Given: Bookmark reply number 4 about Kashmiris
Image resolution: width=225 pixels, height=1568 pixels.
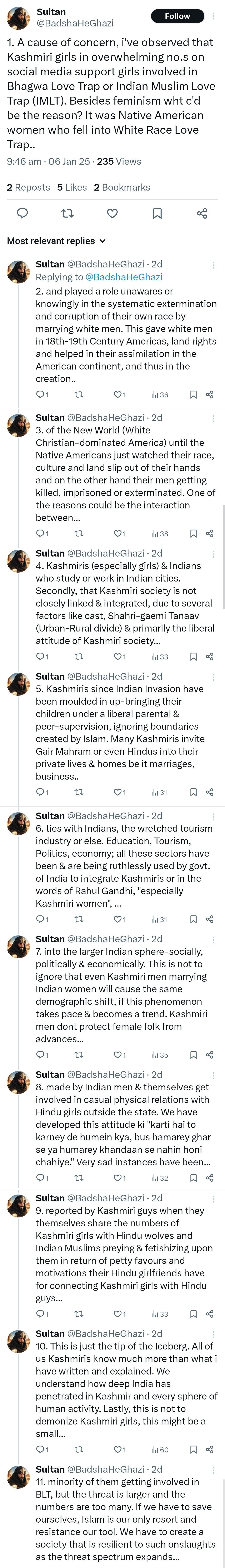Looking at the screenshot, I should point(193,657).
